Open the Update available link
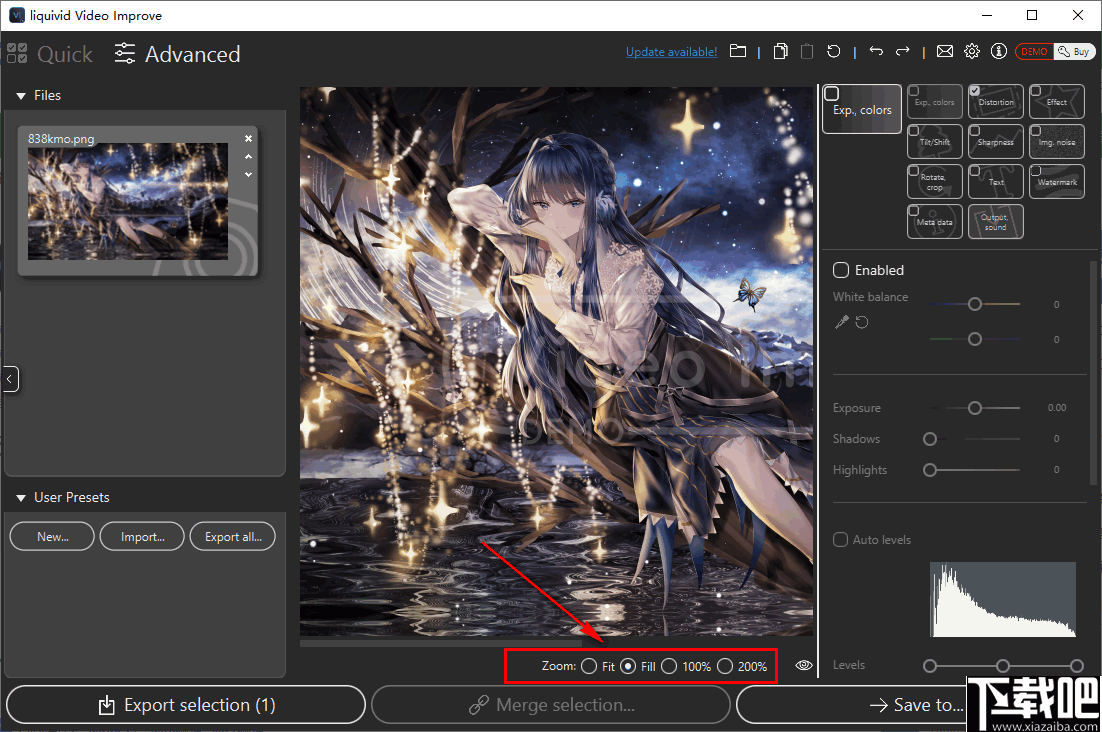The height and width of the screenshot is (732, 1102). [671, 51]
